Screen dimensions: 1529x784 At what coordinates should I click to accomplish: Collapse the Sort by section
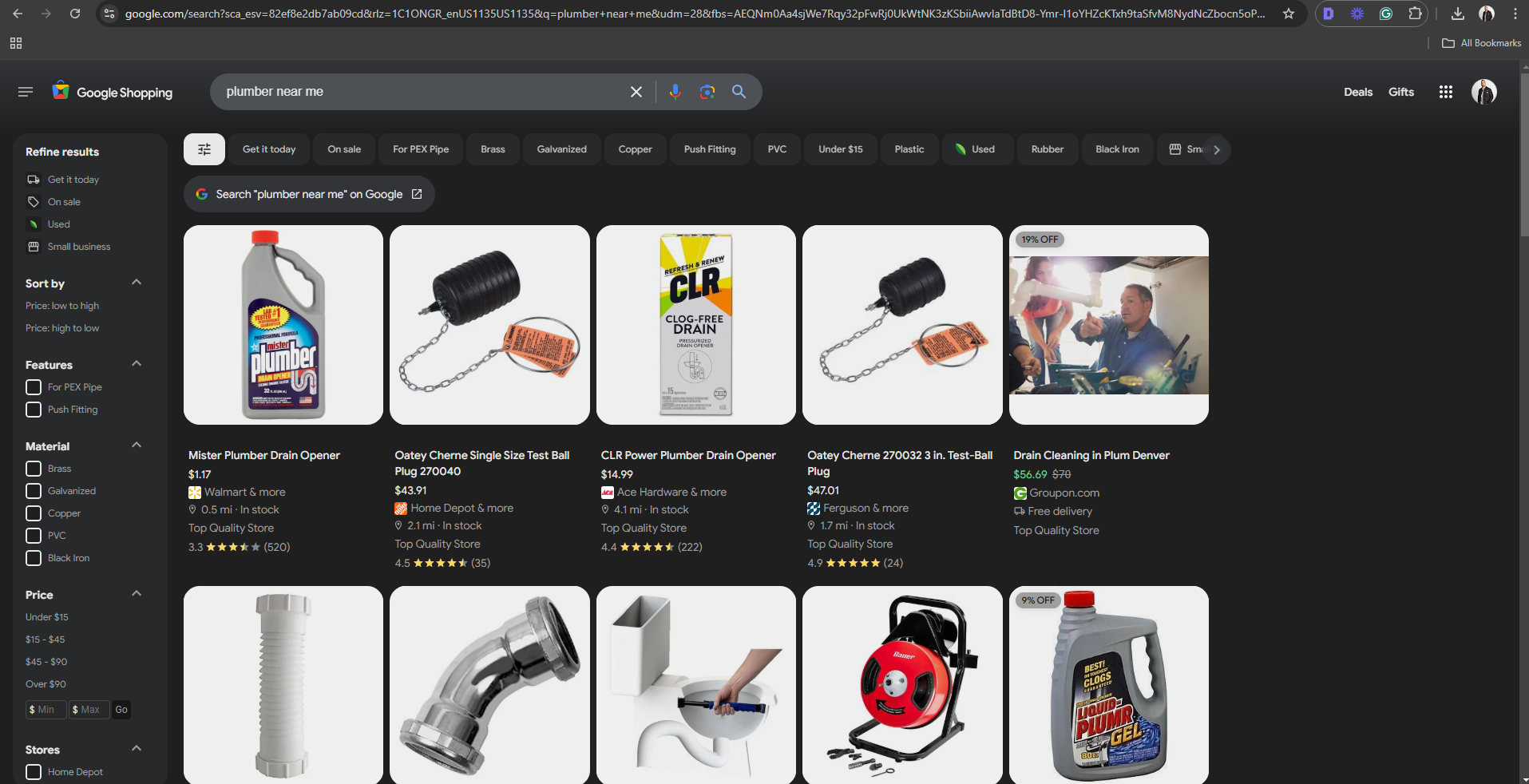(x=137, y=283)
